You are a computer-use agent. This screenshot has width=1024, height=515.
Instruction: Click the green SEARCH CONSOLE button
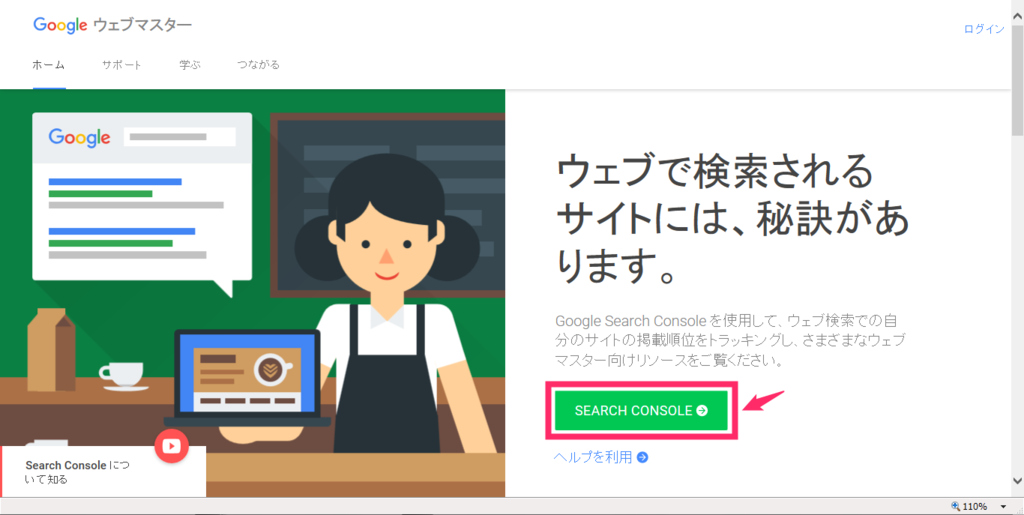[x=641, y=411]
